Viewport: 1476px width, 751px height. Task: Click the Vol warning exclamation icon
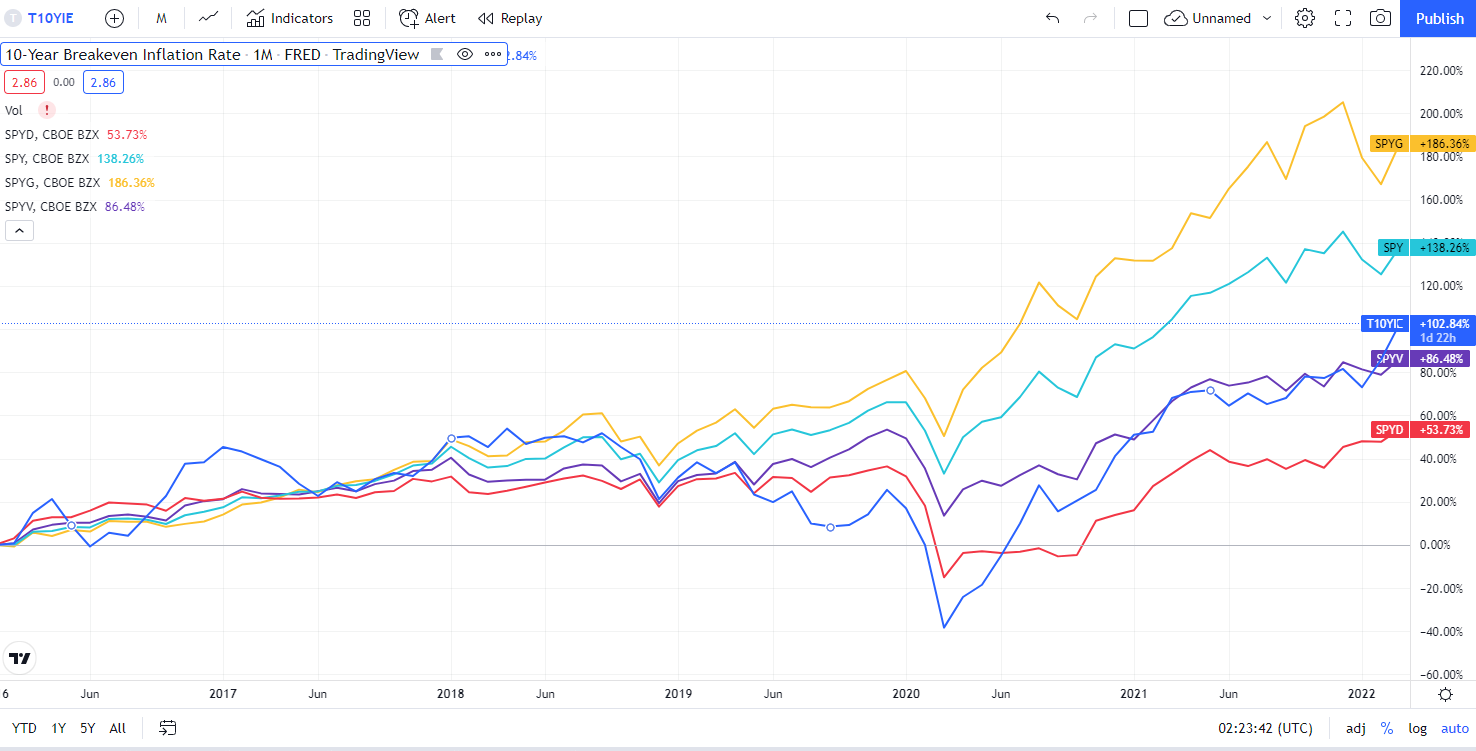coord(46,111)
